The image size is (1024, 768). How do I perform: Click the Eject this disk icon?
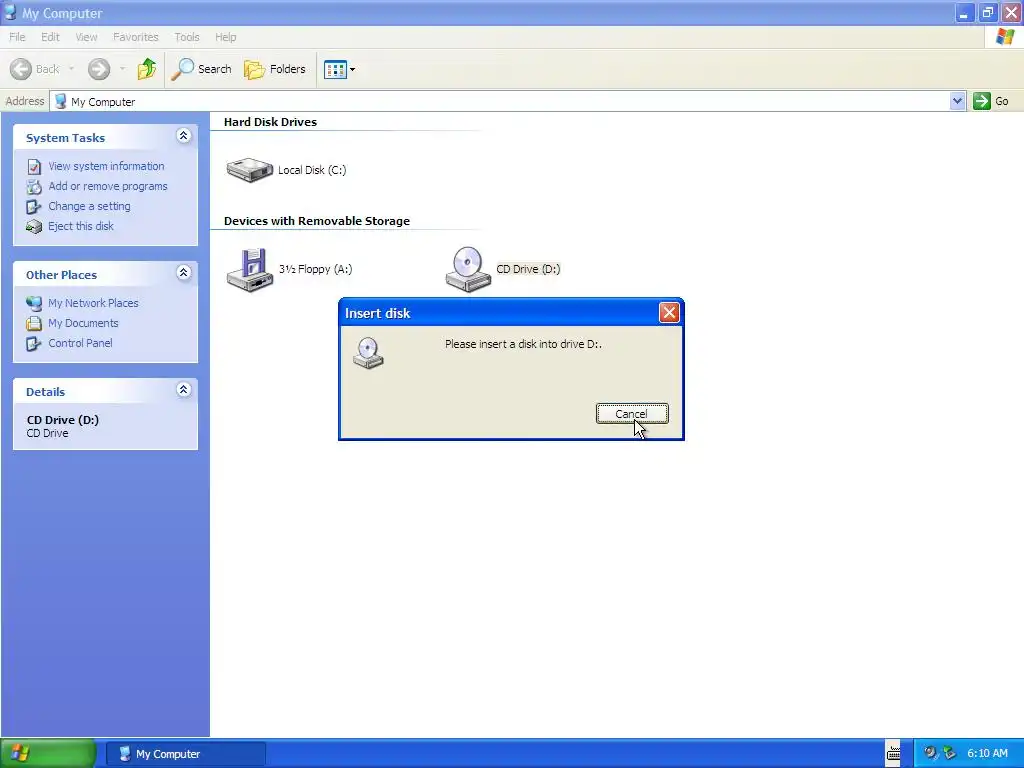click(34, 227)
